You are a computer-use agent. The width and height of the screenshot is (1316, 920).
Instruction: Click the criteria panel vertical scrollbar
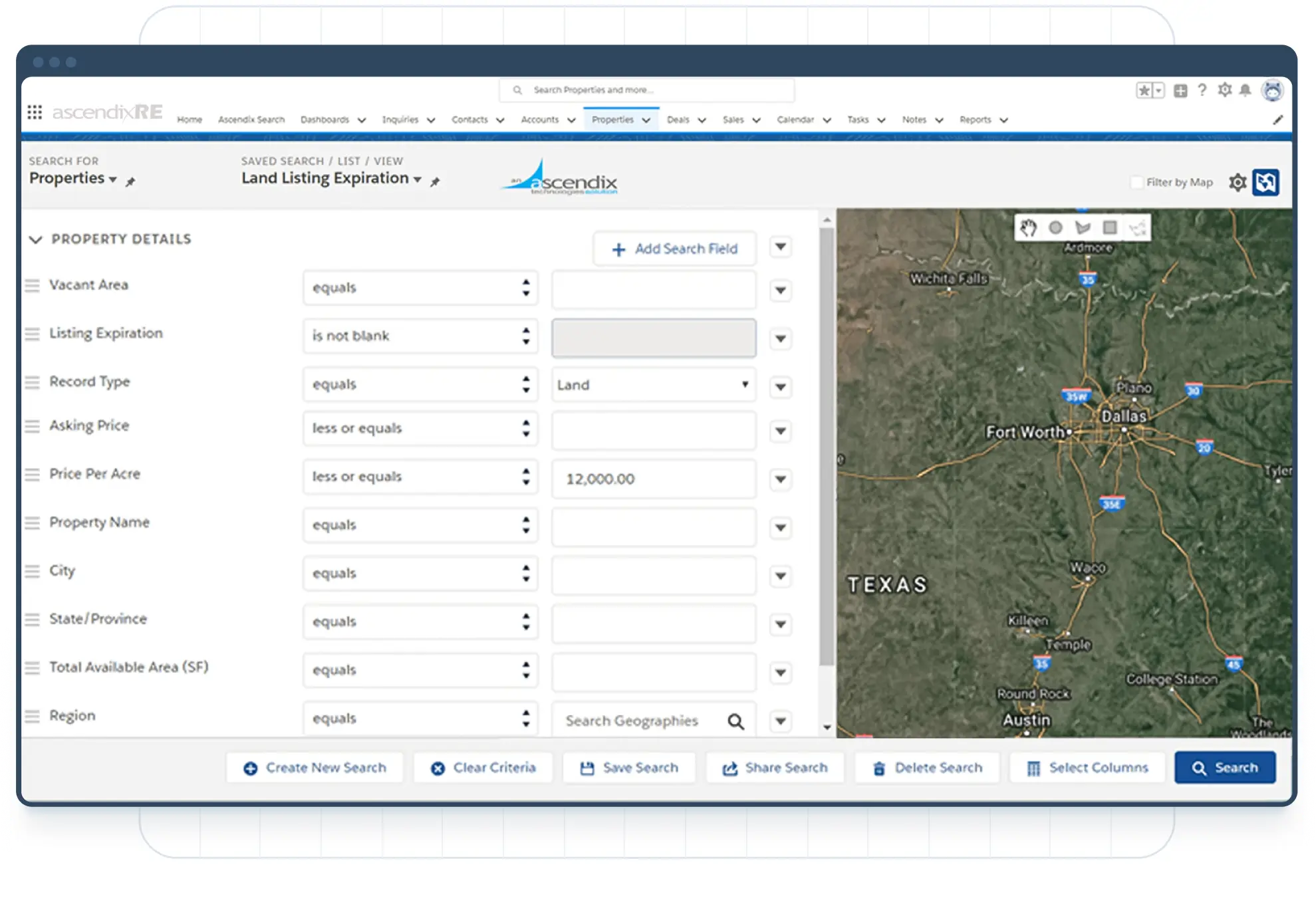(x=827, y=447)
